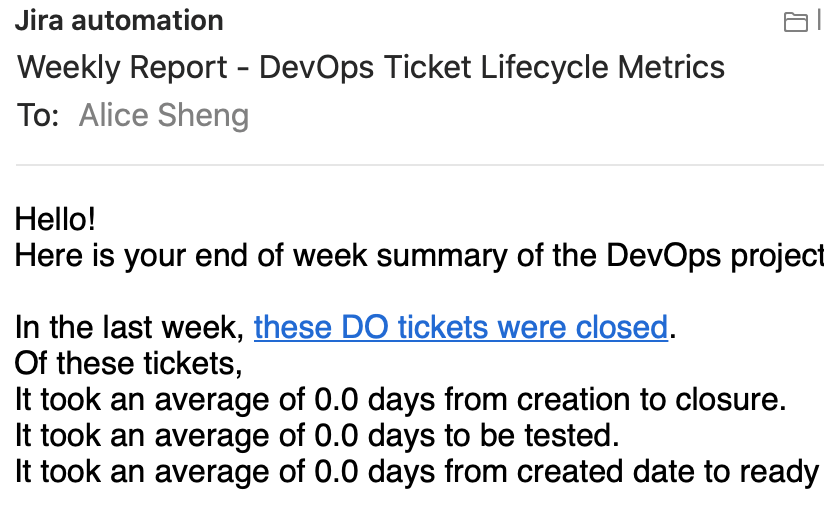Click the 0.0 value in tested line

click(336, 435)
